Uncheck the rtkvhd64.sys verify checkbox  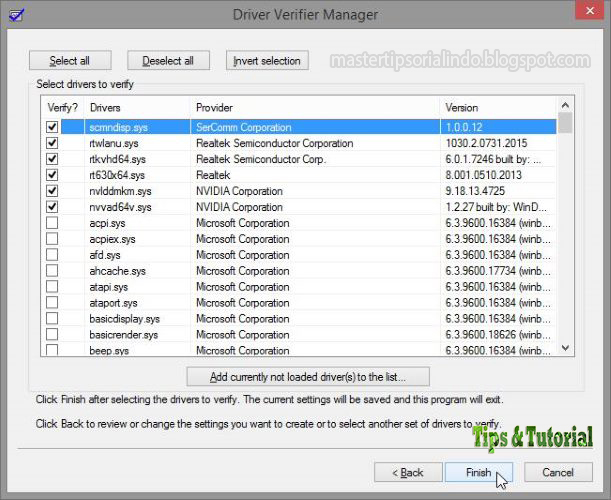click(52, 159)
